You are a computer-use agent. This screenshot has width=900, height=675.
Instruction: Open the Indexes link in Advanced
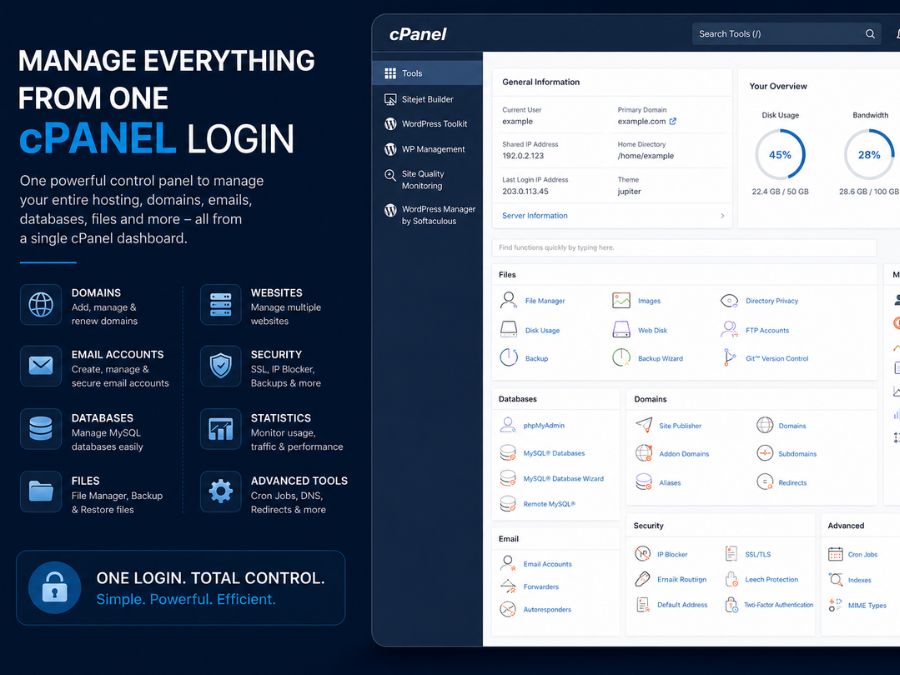click(x=859, y=580)
